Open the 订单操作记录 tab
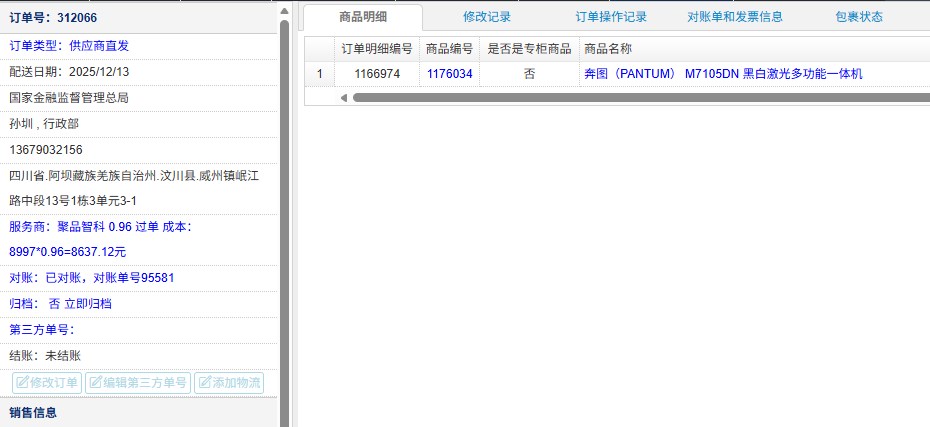 pyautogui.click(x=611, y=17)
